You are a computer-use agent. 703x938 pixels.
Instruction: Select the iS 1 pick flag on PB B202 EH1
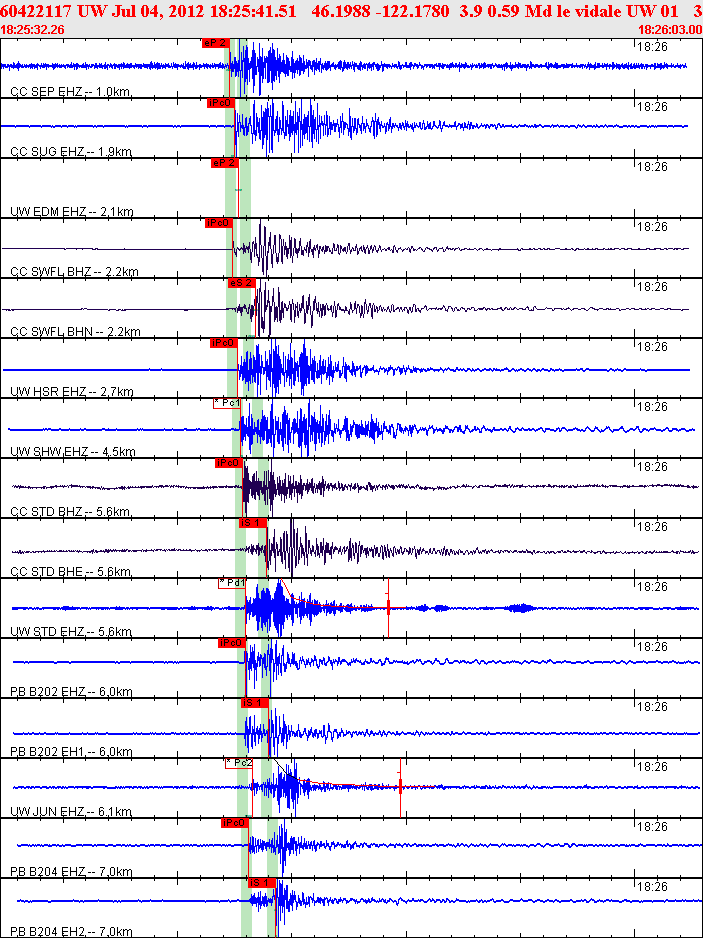point(255,702)
